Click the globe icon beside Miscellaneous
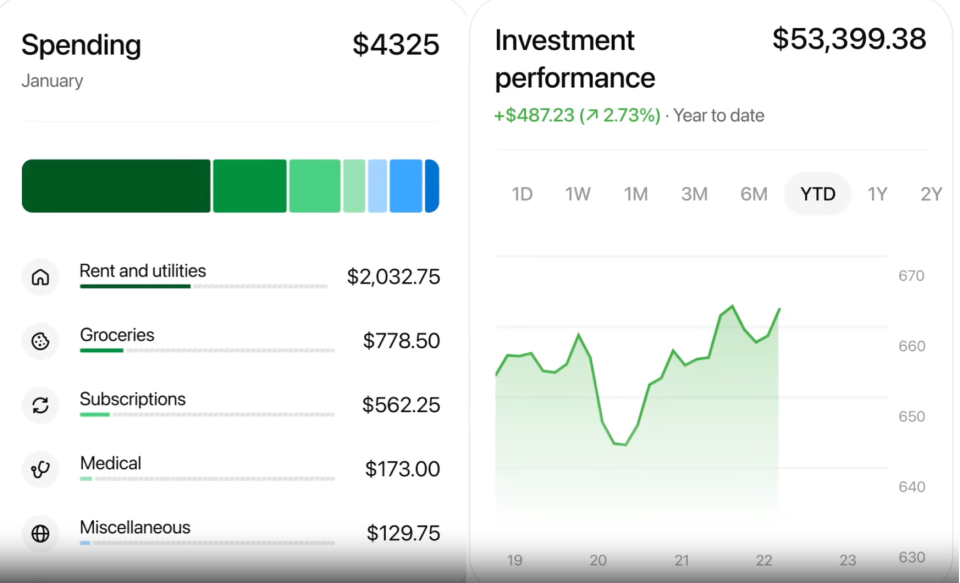This screenshot has width=960, height=583. [x=40, y=533]
